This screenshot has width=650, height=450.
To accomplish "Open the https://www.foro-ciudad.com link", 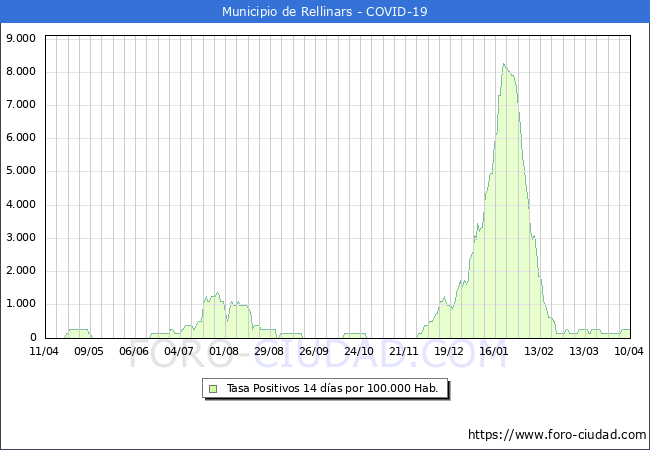I will 557,434.
